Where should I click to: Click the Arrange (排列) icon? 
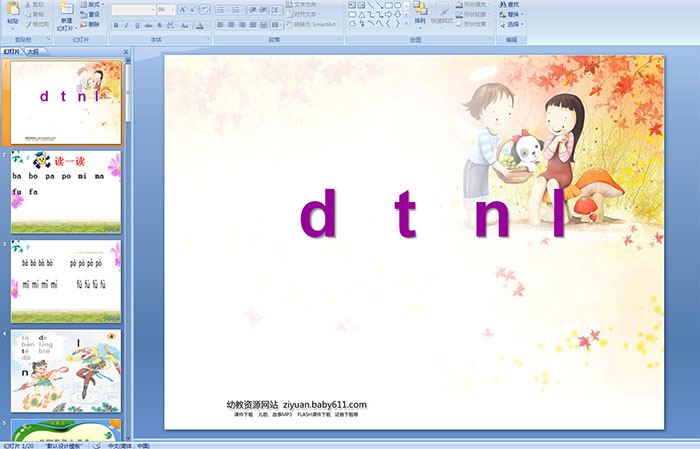coord(419,12)
